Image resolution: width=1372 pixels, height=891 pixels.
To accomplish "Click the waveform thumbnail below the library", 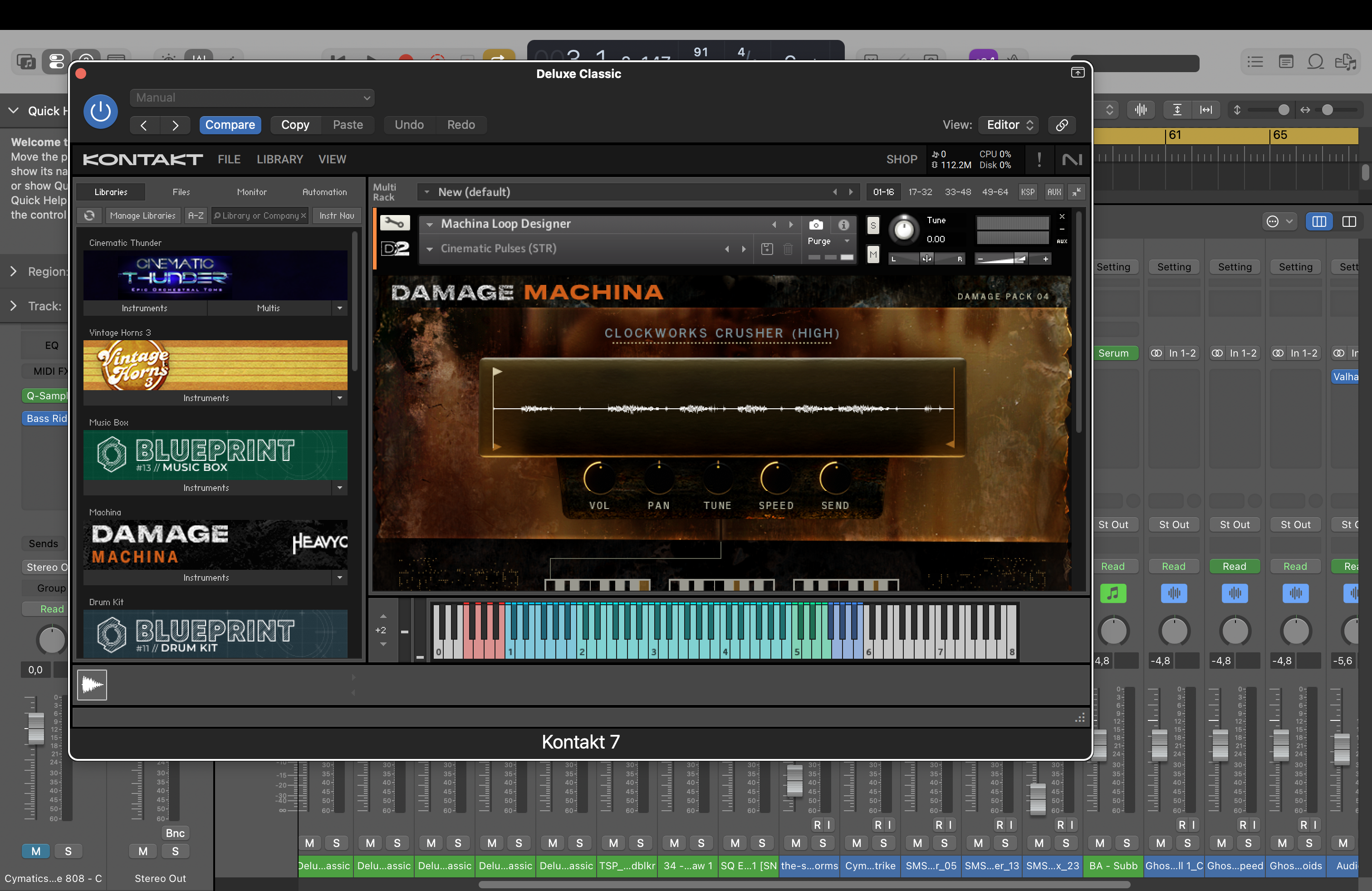I will click(92, 685).
